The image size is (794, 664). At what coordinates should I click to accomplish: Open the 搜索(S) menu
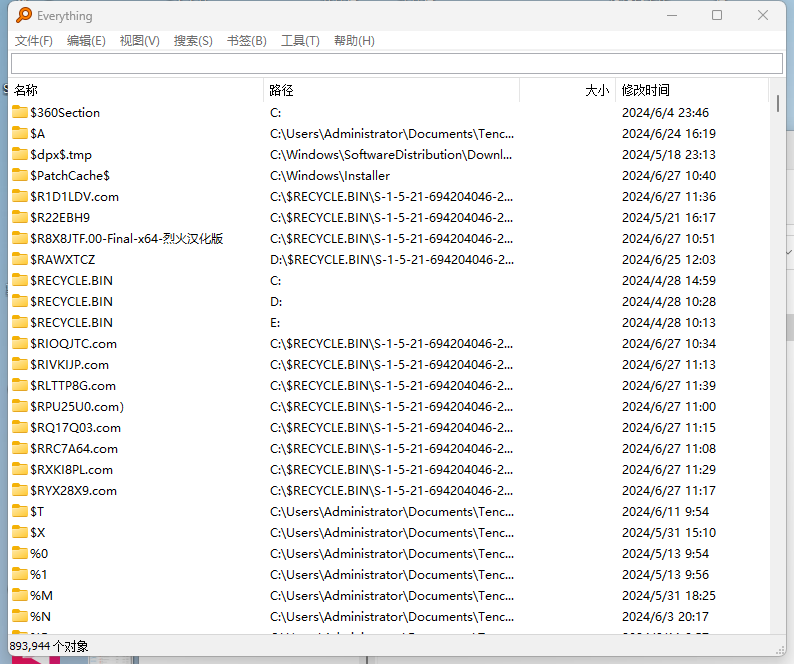point(193,41)
